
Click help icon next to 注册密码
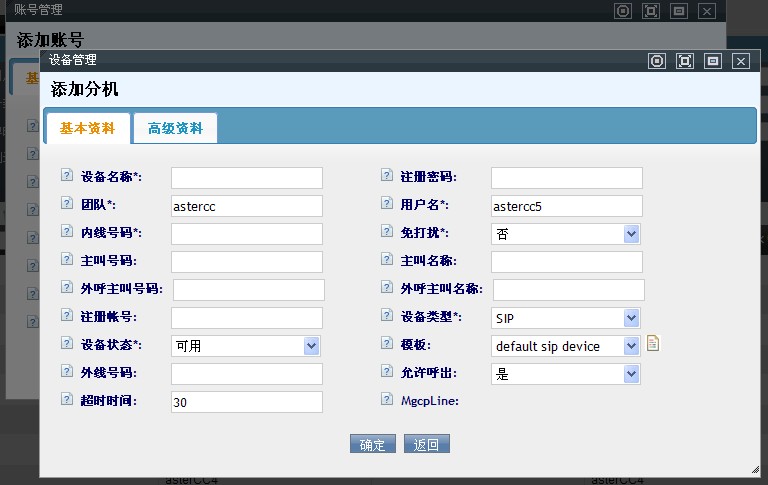[x=387, y=176]
